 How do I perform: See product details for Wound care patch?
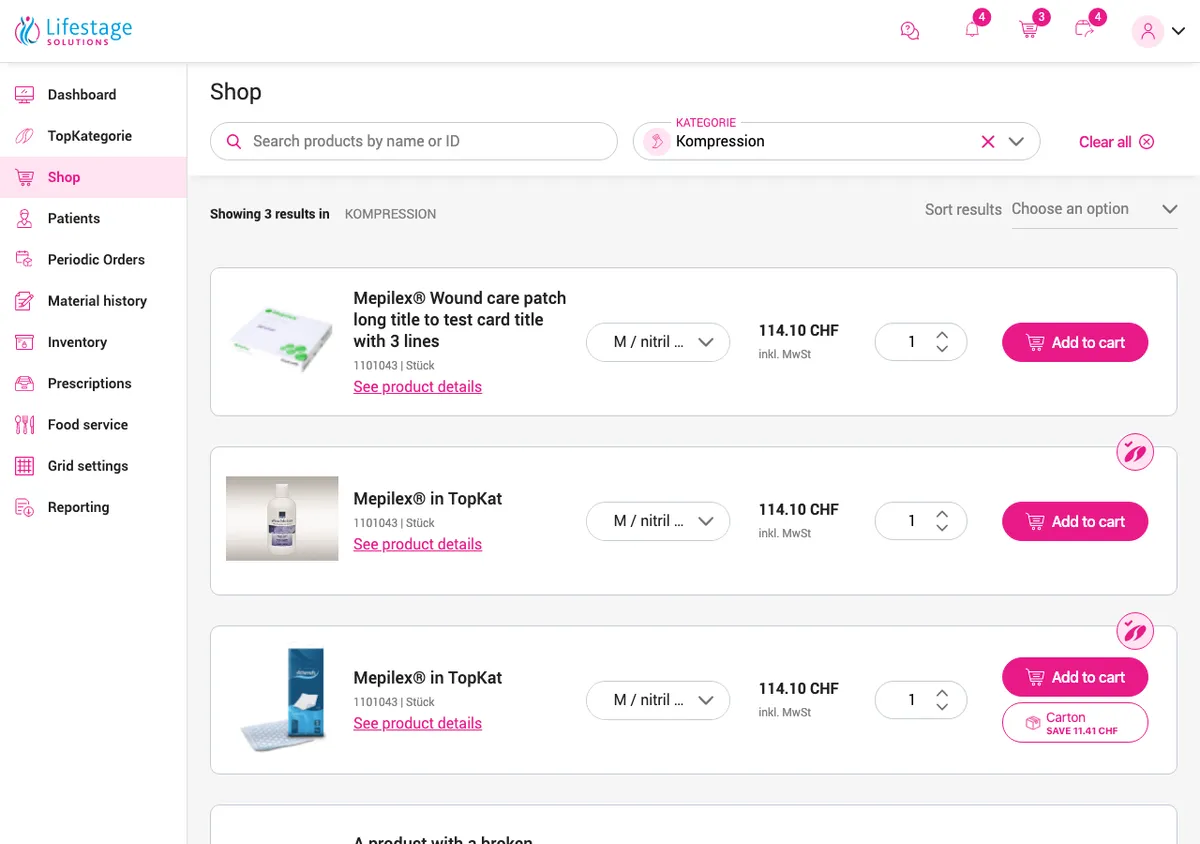pyautogui.click(x=417, y=387)
